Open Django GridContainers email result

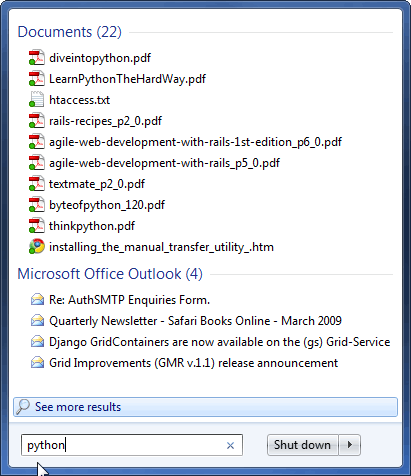pyautogui.click(x=219, y=342)
